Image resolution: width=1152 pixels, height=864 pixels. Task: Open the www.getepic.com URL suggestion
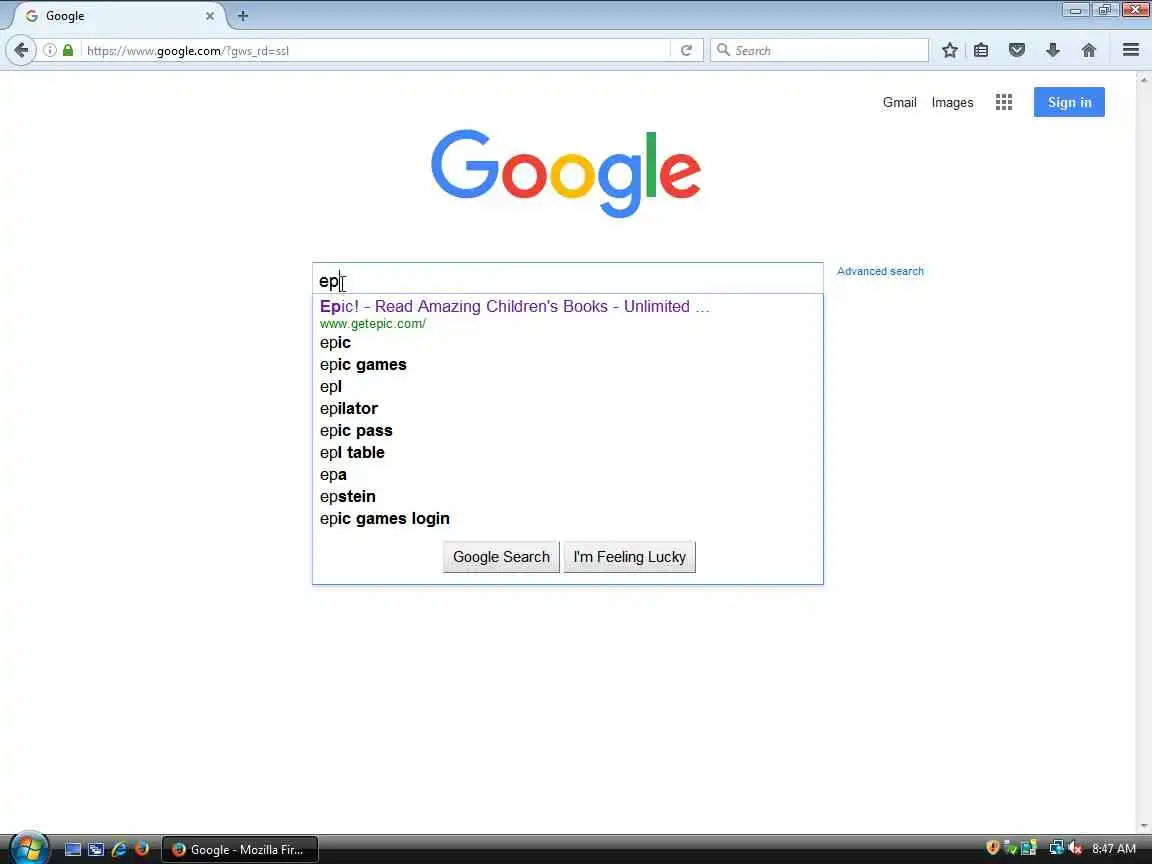click(x=372, y=324)
